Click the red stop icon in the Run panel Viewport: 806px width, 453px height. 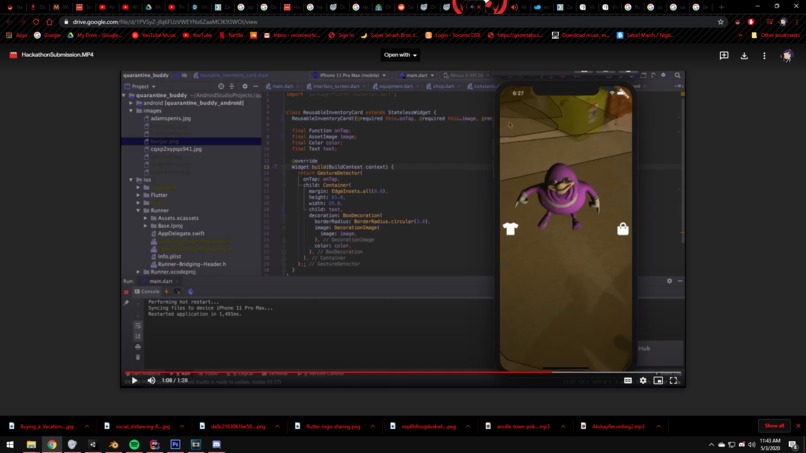click(x=126, y=292)
